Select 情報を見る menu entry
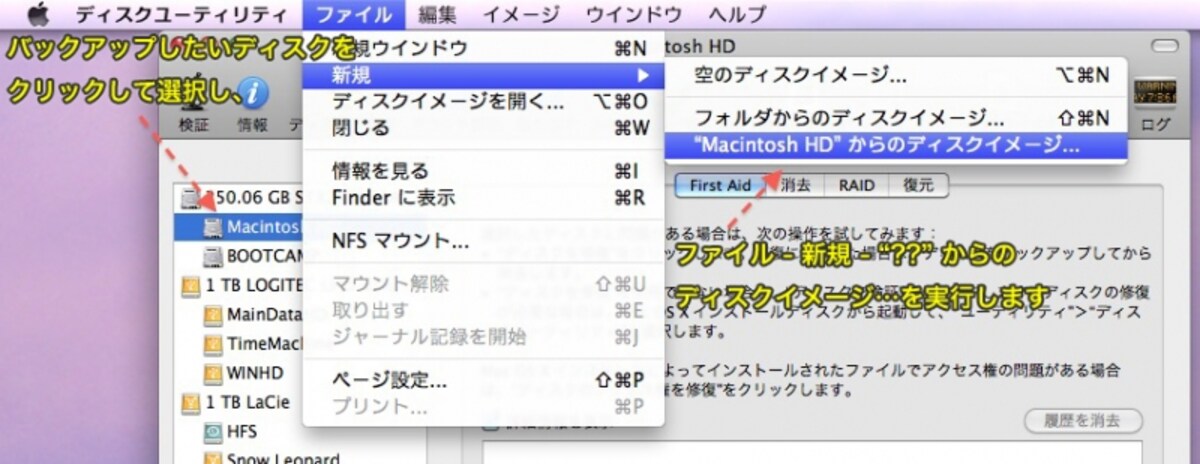The width and height of the screenshot is (1200, 464). [483, 171]
